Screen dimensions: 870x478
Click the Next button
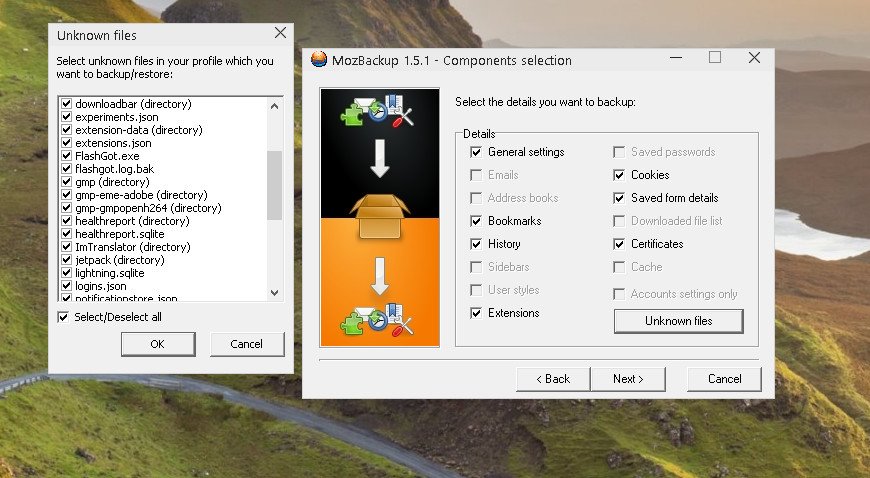(628, 379)
